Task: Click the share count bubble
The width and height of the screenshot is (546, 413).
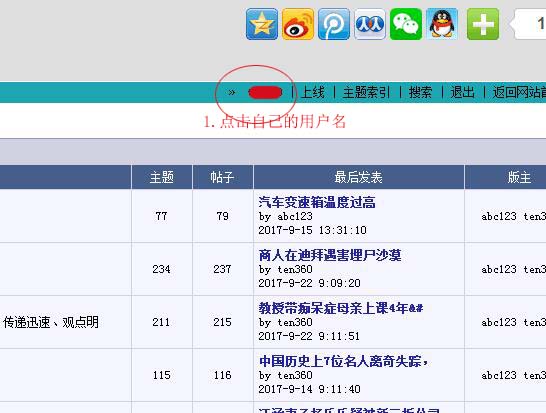Action: pyautogui.click(x=529, y=24)
